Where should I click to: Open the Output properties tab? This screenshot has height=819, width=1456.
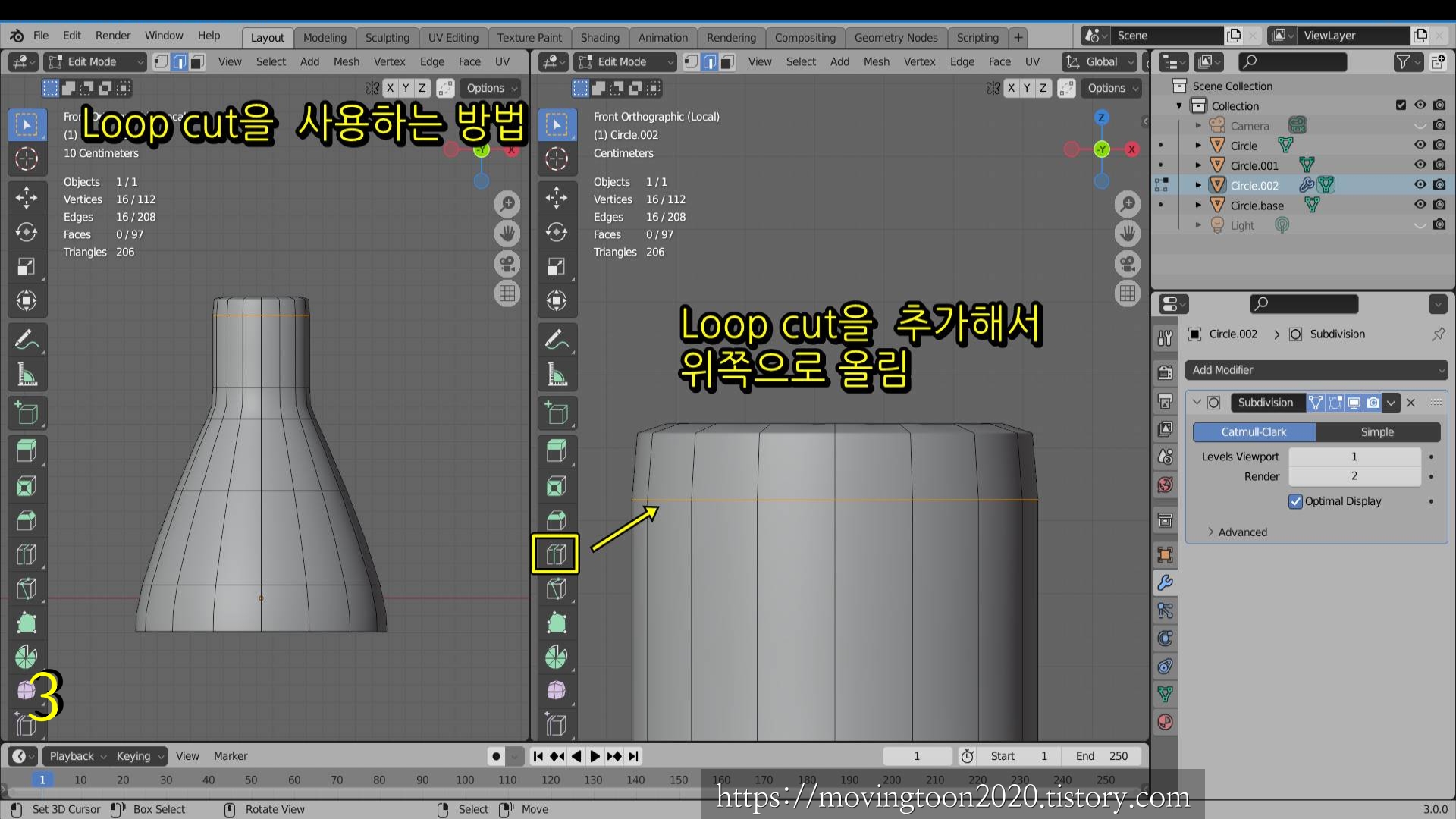[1166, 400]
